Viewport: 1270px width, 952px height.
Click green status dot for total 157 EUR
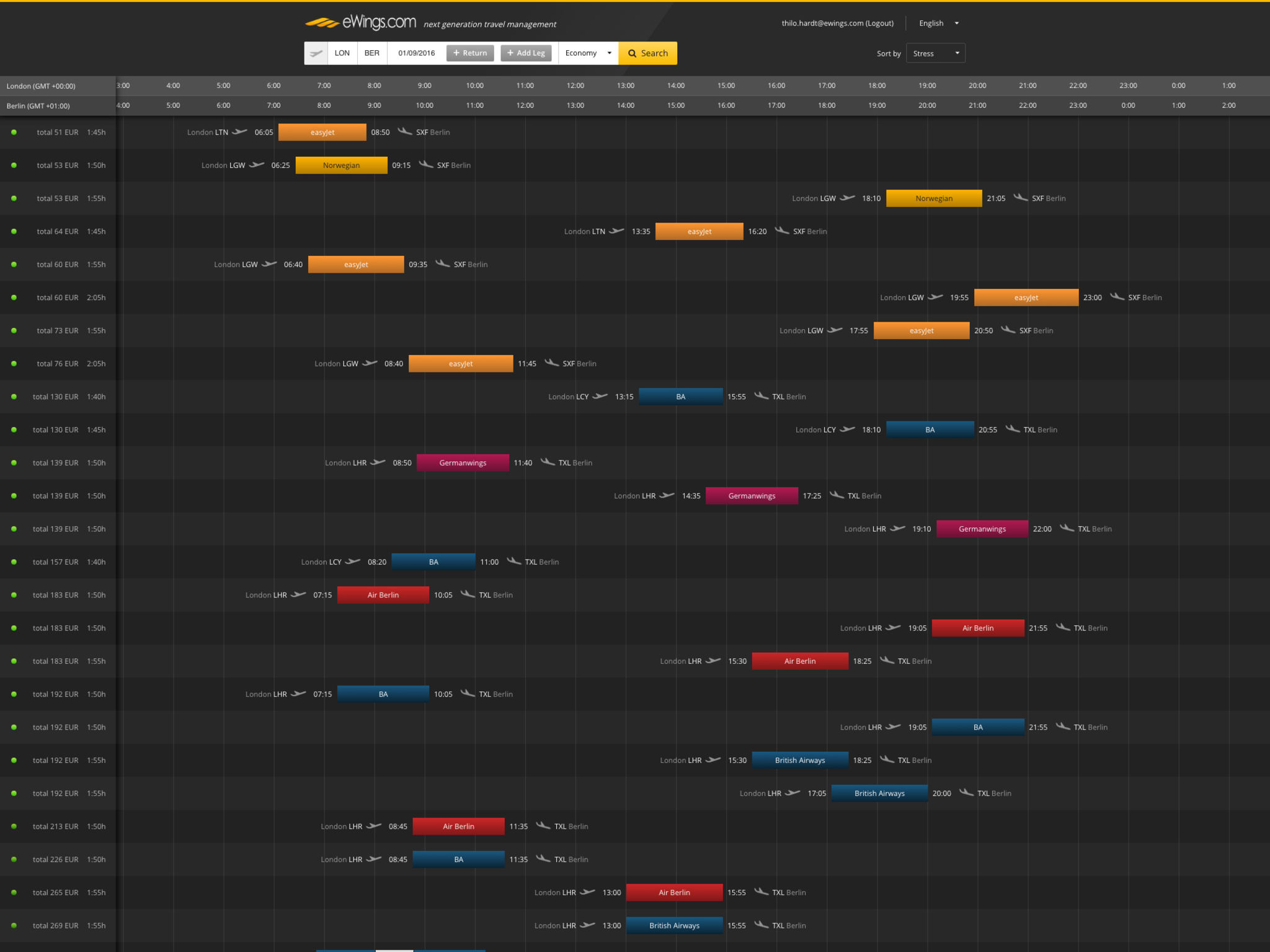[x=14, y=562]
